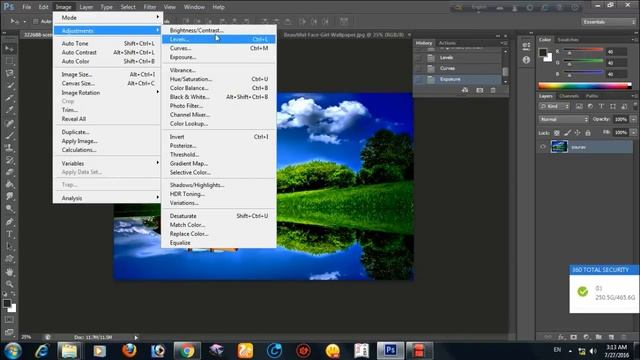Select the Zoom tool in toolbar

pyautogui.click(x=9, y=284)
